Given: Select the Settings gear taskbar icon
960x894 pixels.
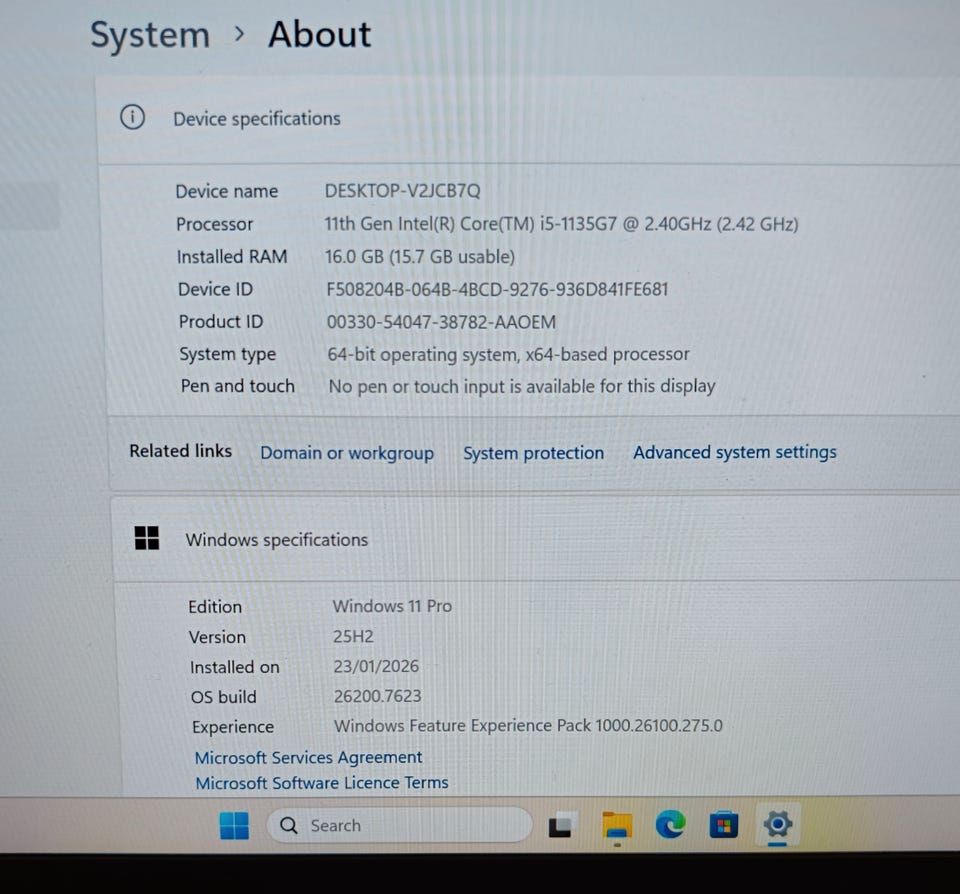Looking at the screenshot, I should coord(778,824).
